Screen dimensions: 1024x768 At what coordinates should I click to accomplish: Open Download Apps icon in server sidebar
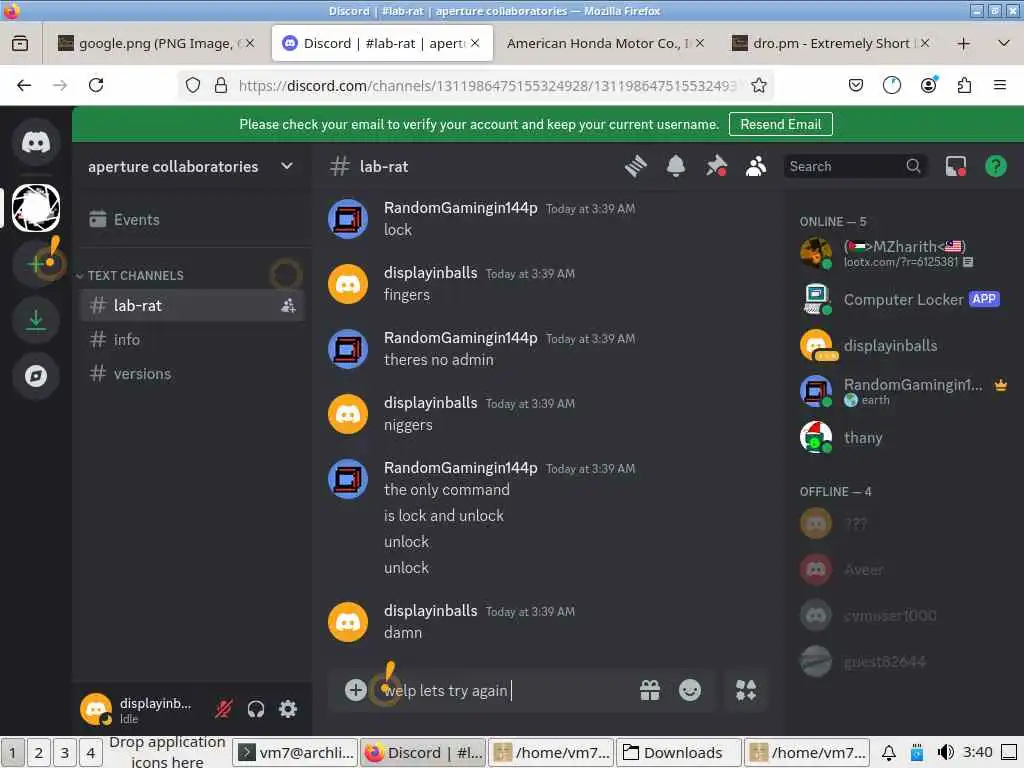pos(36,319)
